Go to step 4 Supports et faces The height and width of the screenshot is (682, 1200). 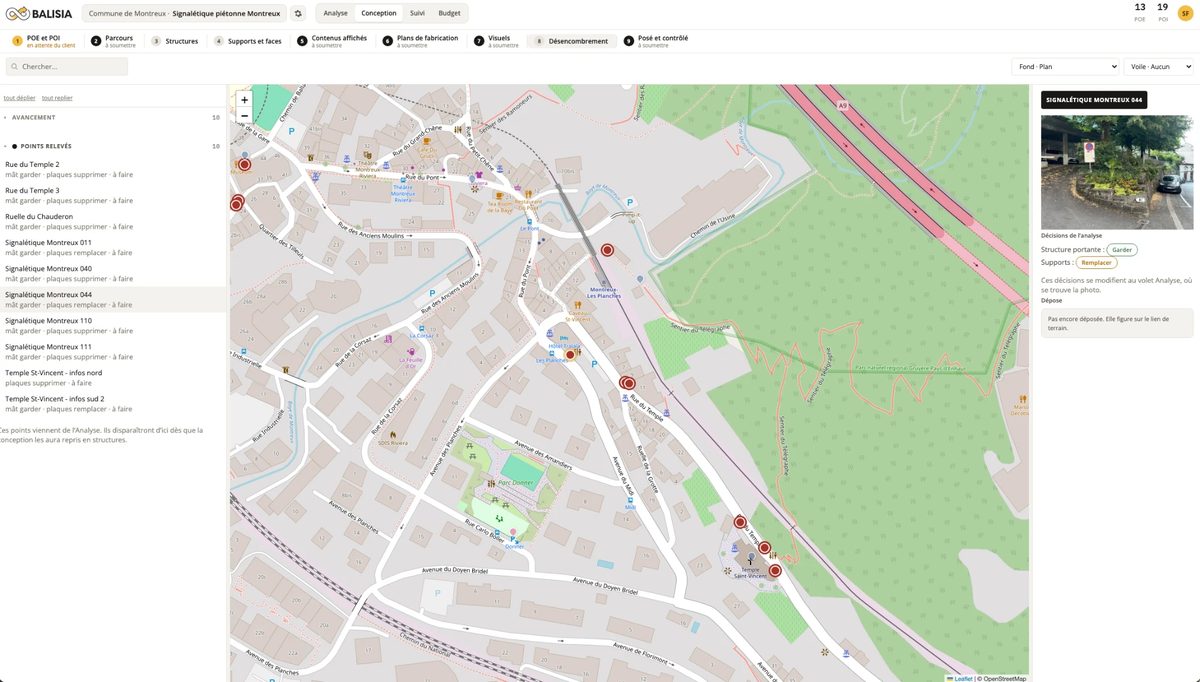pyautogui.click(x=248, y=41)
